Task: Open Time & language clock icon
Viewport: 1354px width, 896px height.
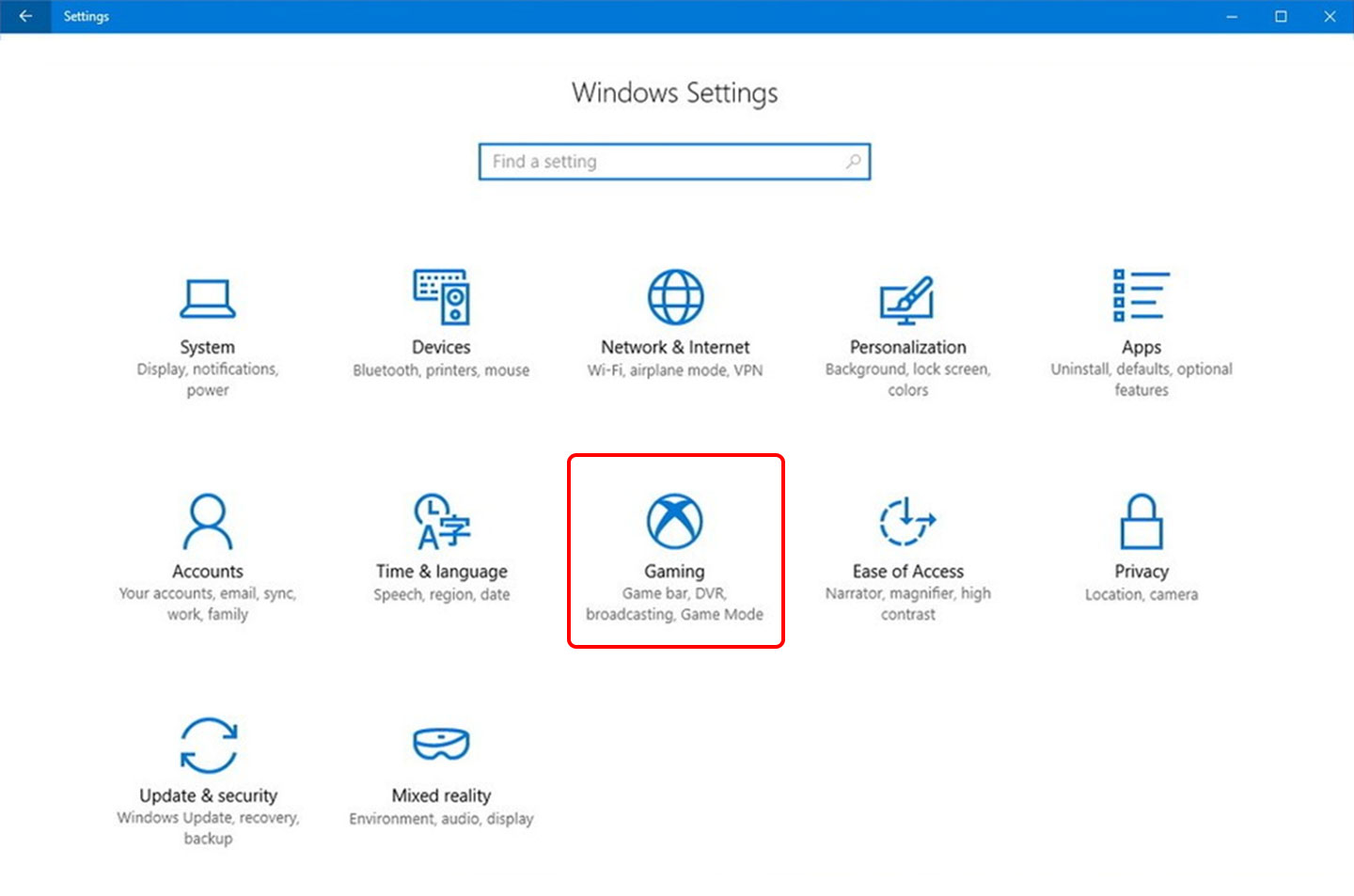Action: click(x=441, y=522)
